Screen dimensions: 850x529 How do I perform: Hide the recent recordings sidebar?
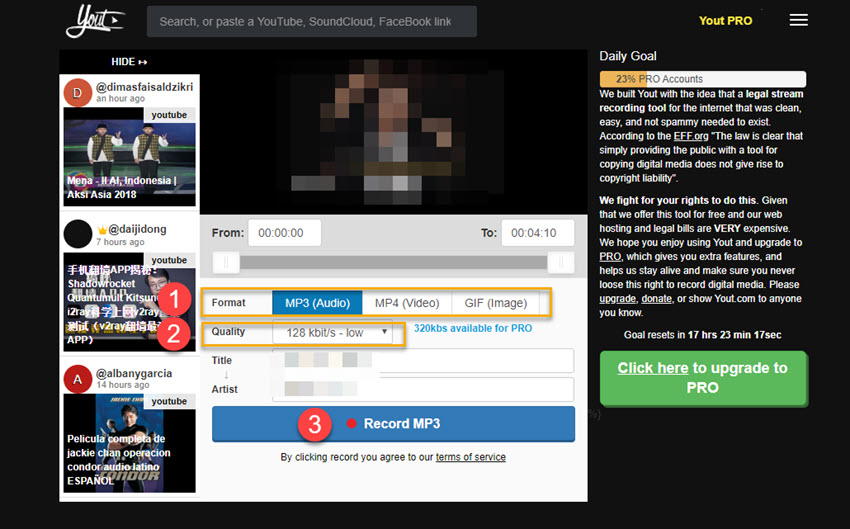tap(129, 62)
